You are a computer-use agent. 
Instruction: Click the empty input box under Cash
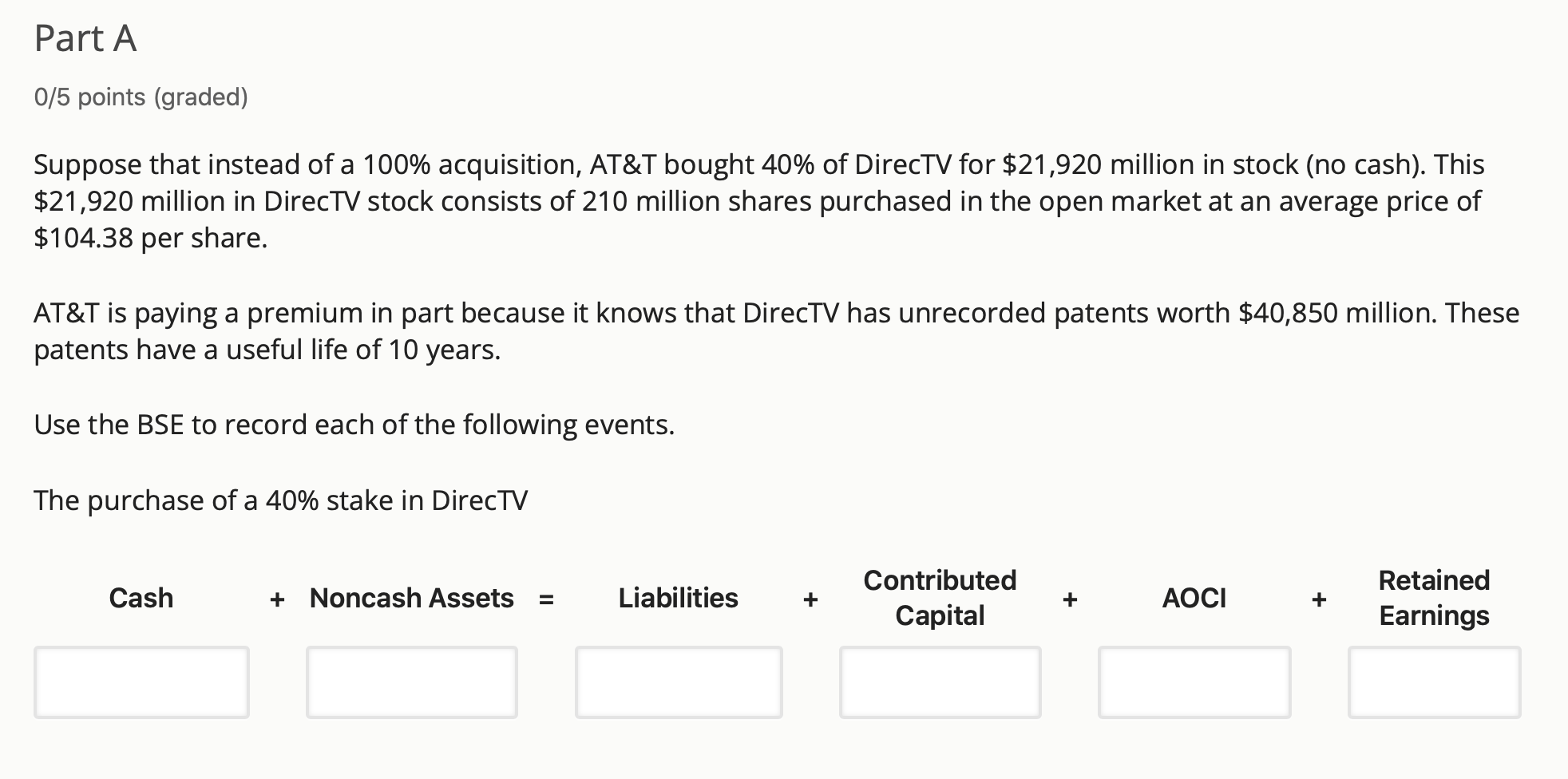click(x=141, y=682)
